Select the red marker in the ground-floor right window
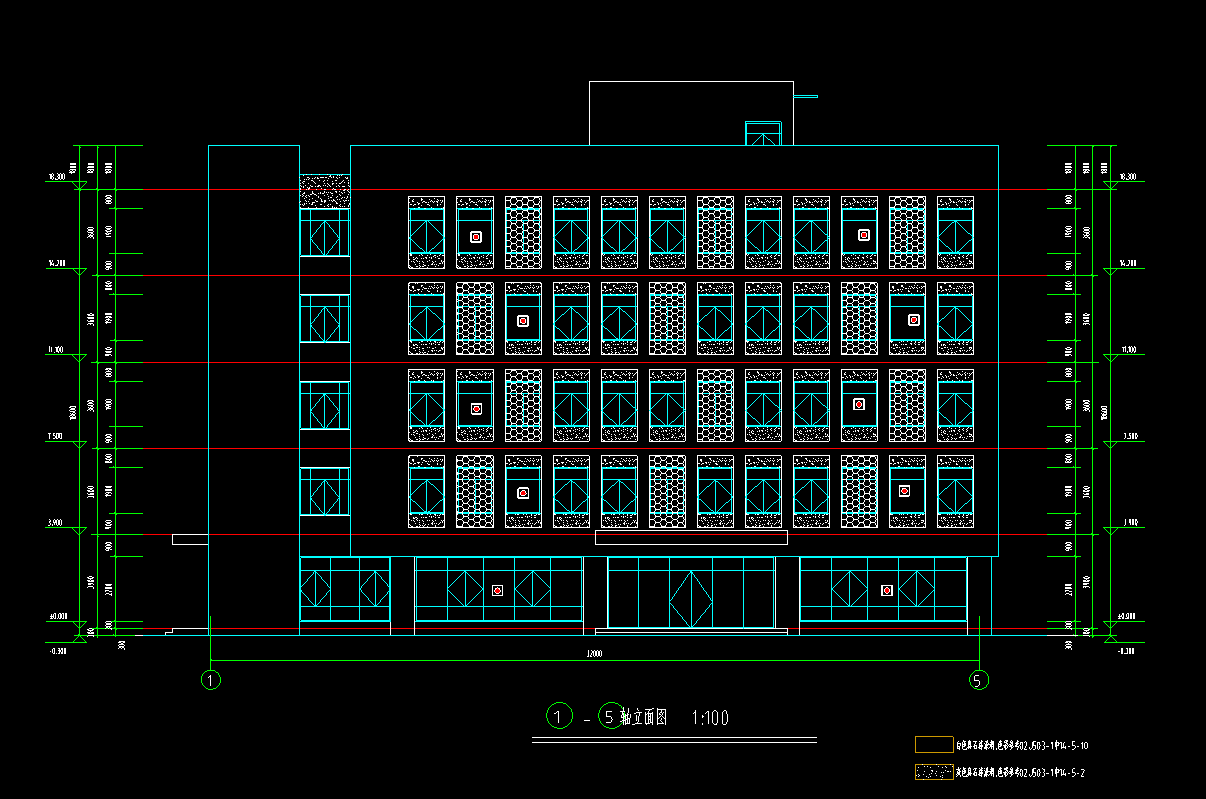This screenshot has height=799, width=1206. point(886,590)
